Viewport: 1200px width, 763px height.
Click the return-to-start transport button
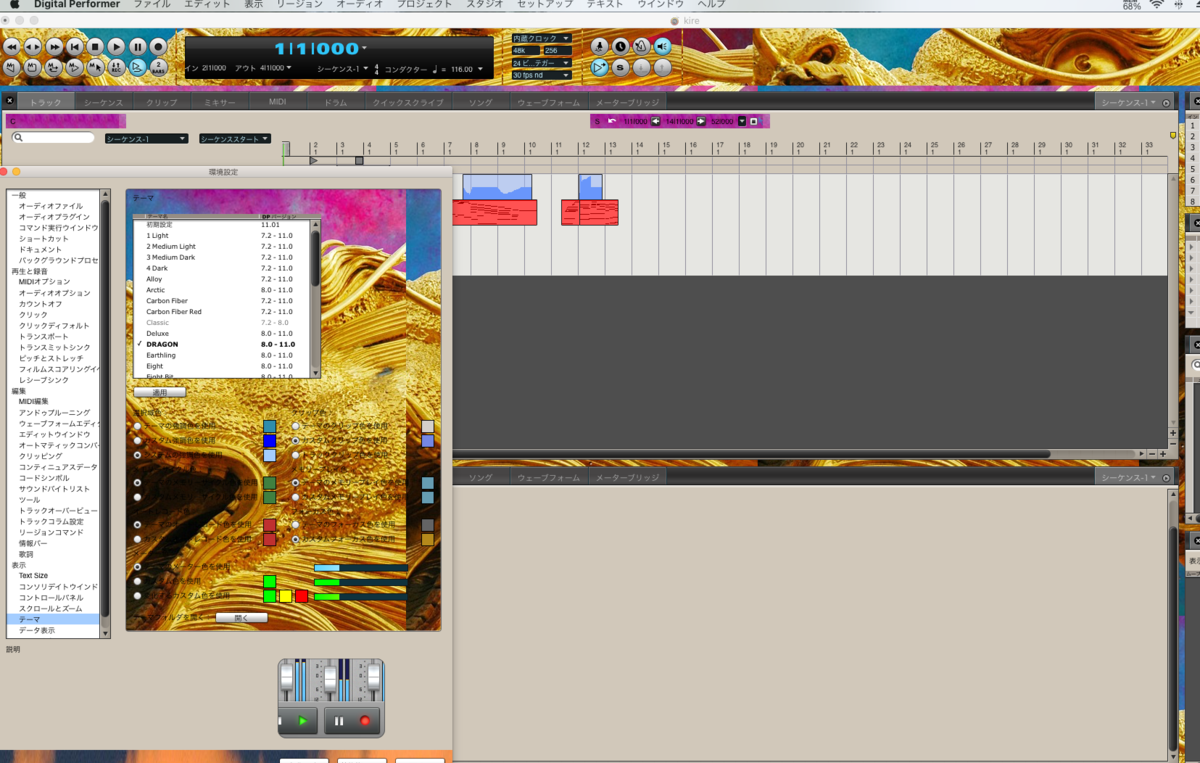coord(74,47)
